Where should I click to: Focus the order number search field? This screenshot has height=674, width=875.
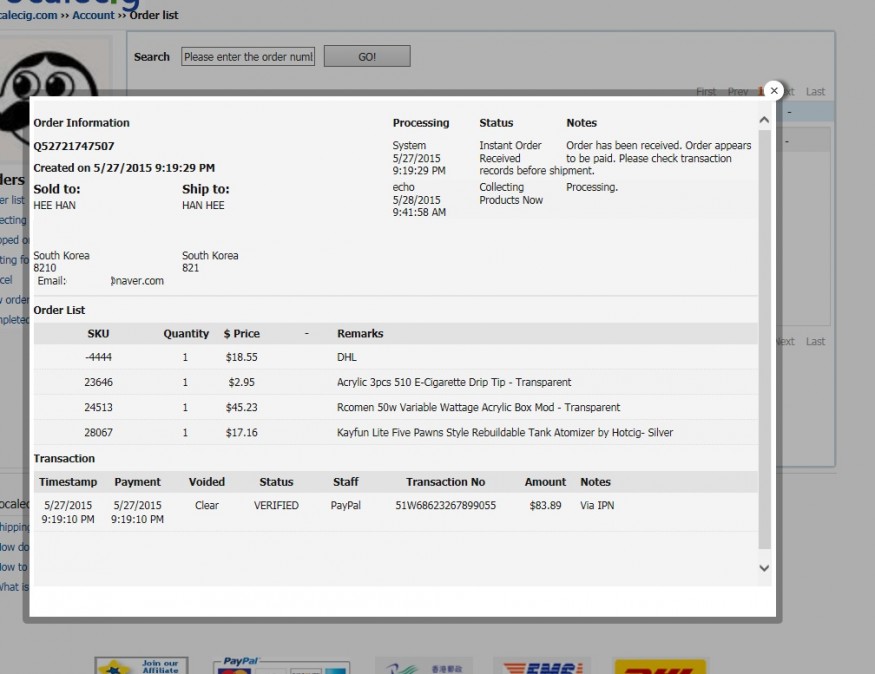click(248, 57)
